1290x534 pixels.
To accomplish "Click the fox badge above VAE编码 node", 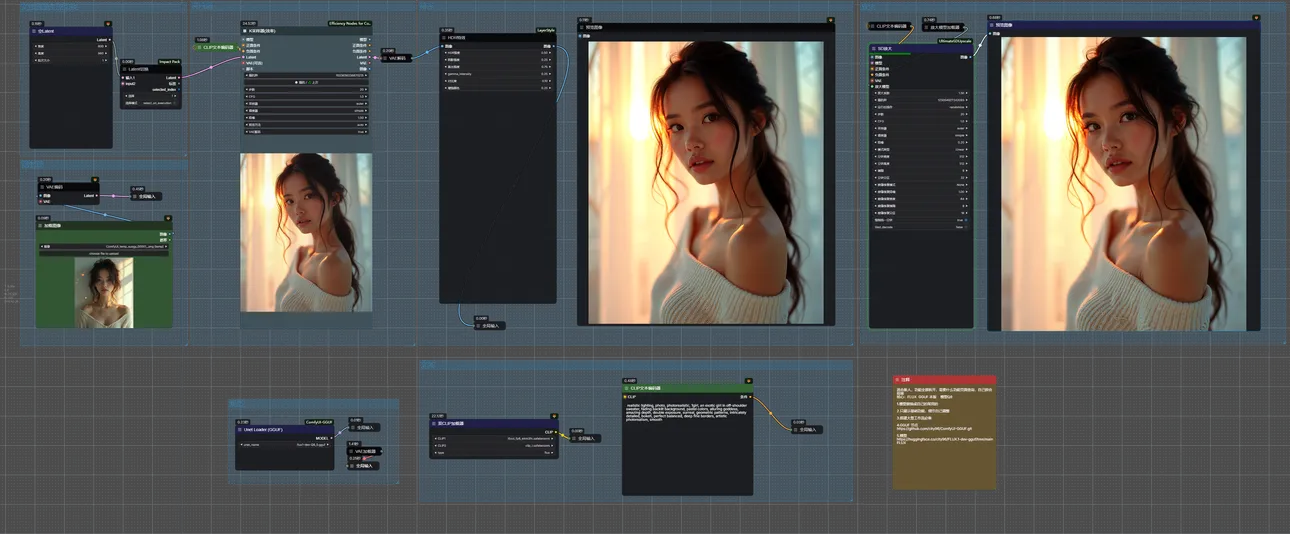I will click(95, 180).
